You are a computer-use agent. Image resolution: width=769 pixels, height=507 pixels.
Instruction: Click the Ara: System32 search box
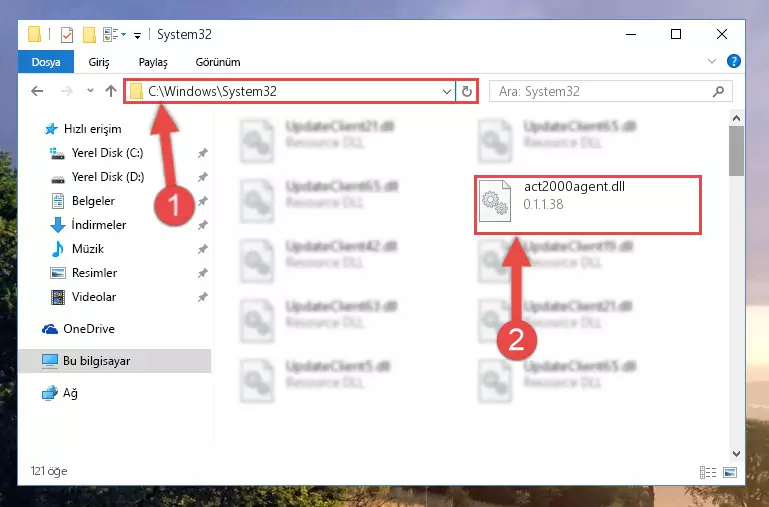click(x=611, y=92)
